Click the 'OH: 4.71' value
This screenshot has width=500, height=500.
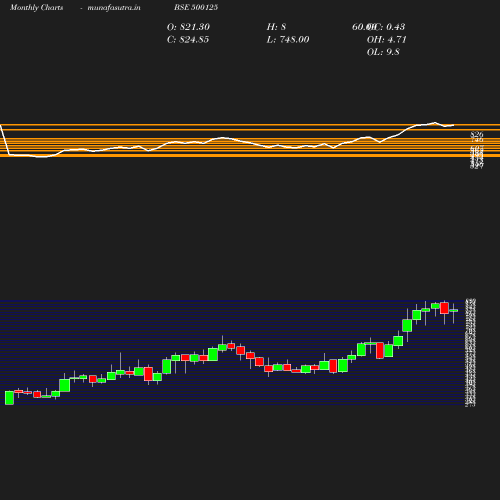coord(387,40)
